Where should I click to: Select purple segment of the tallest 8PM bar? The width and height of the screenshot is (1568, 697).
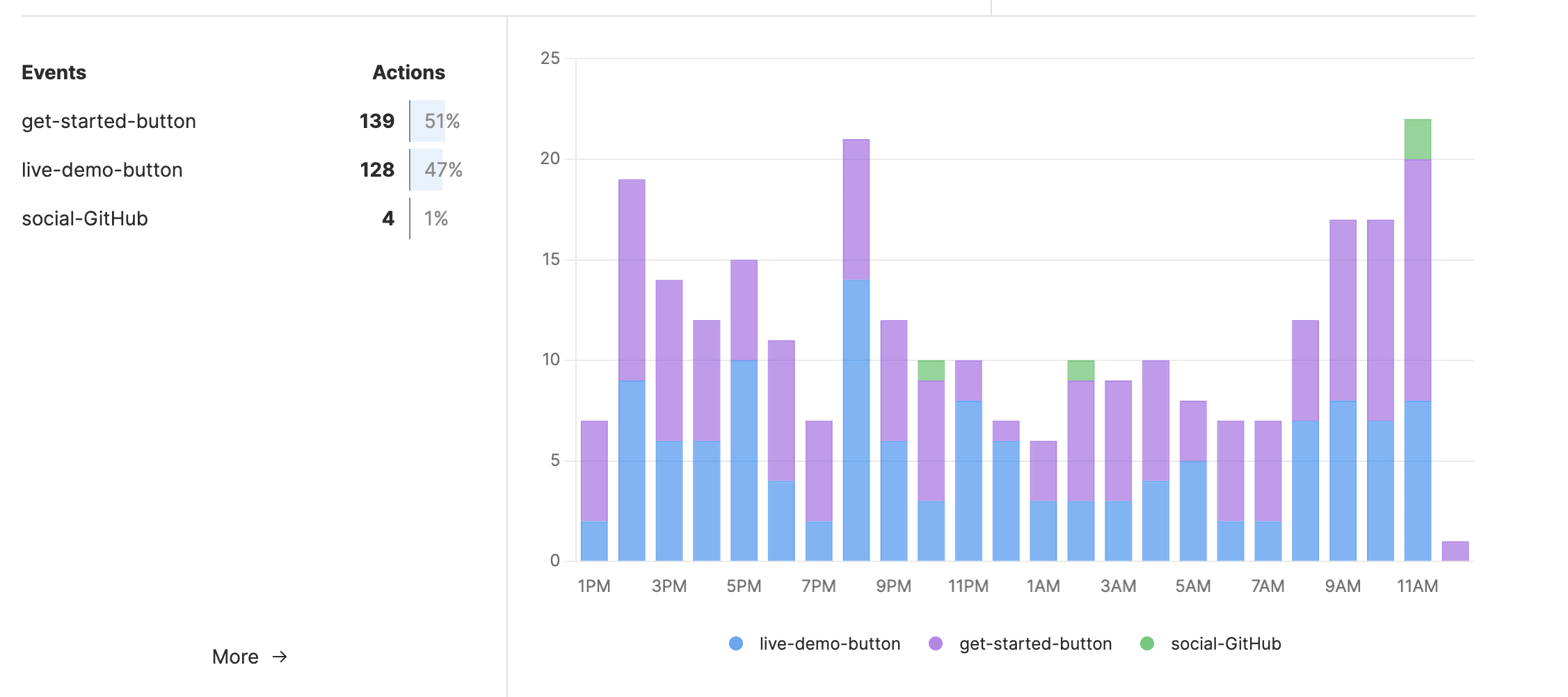[856, 209]
